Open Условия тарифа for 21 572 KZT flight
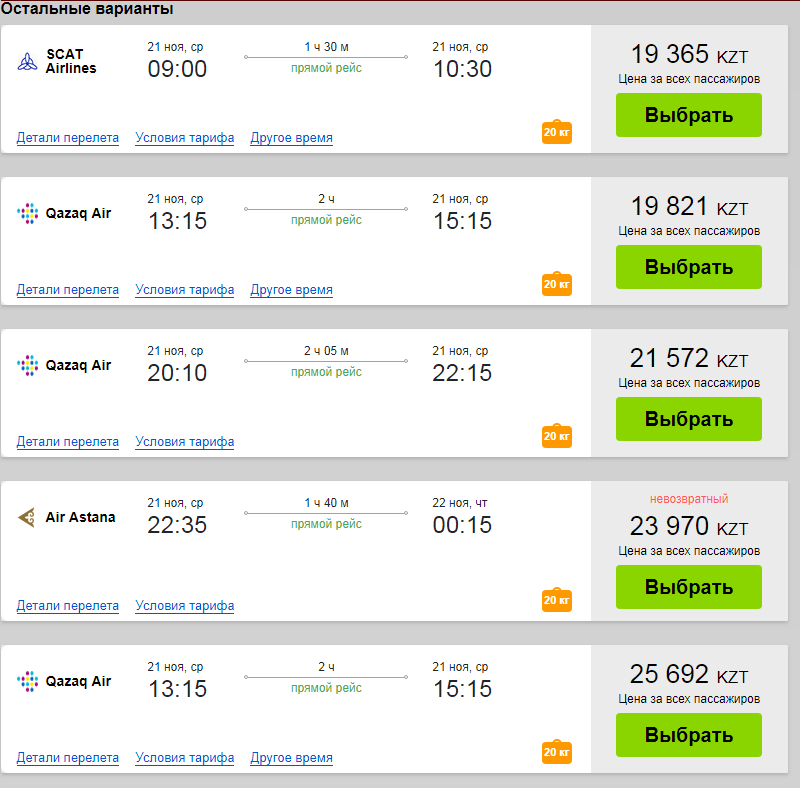800x788 pixels. click(x=185, y=442)
